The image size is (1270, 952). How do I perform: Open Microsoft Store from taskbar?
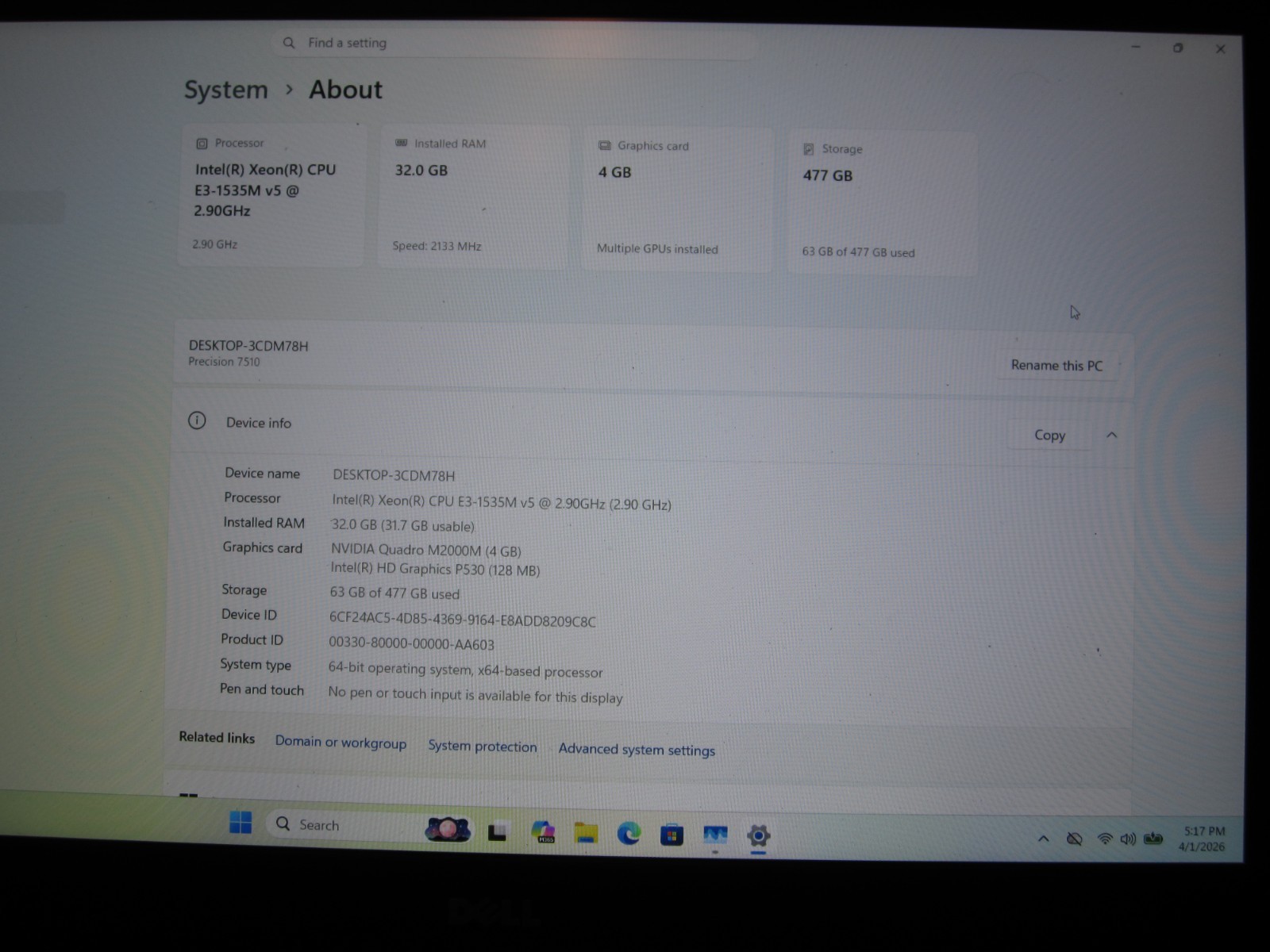coord(672,835)
